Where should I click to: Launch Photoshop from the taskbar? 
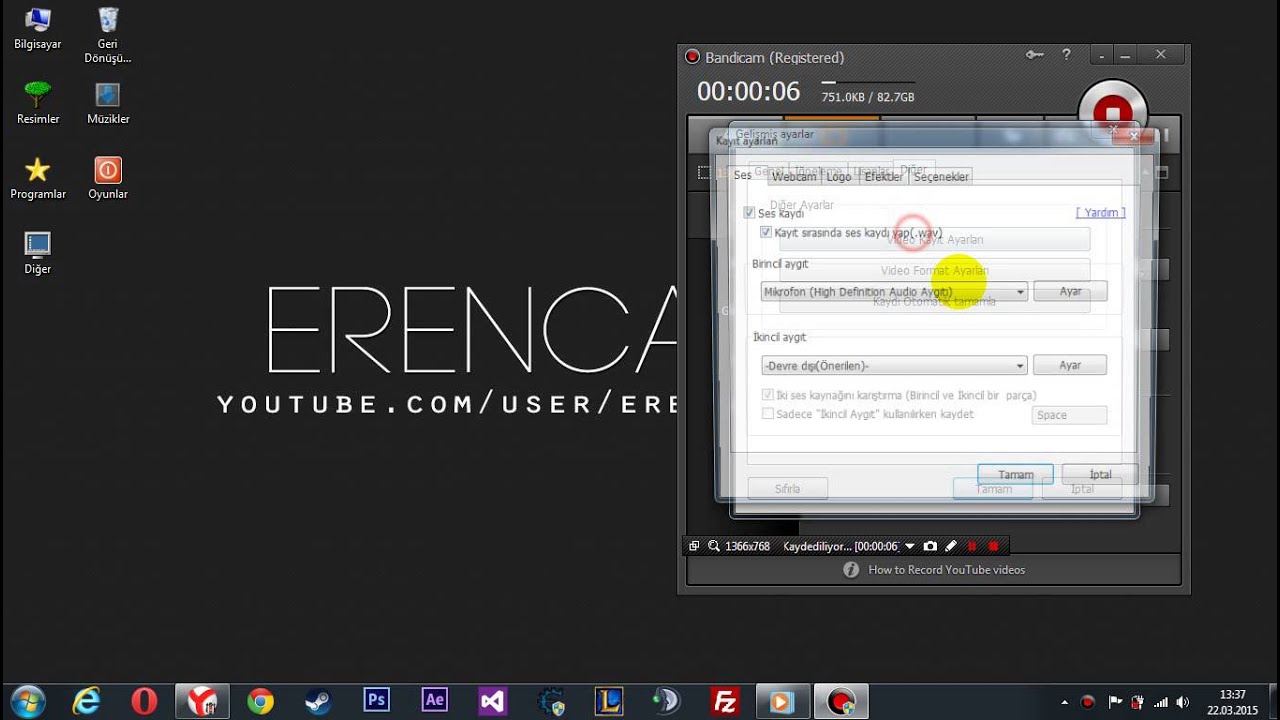377,701
